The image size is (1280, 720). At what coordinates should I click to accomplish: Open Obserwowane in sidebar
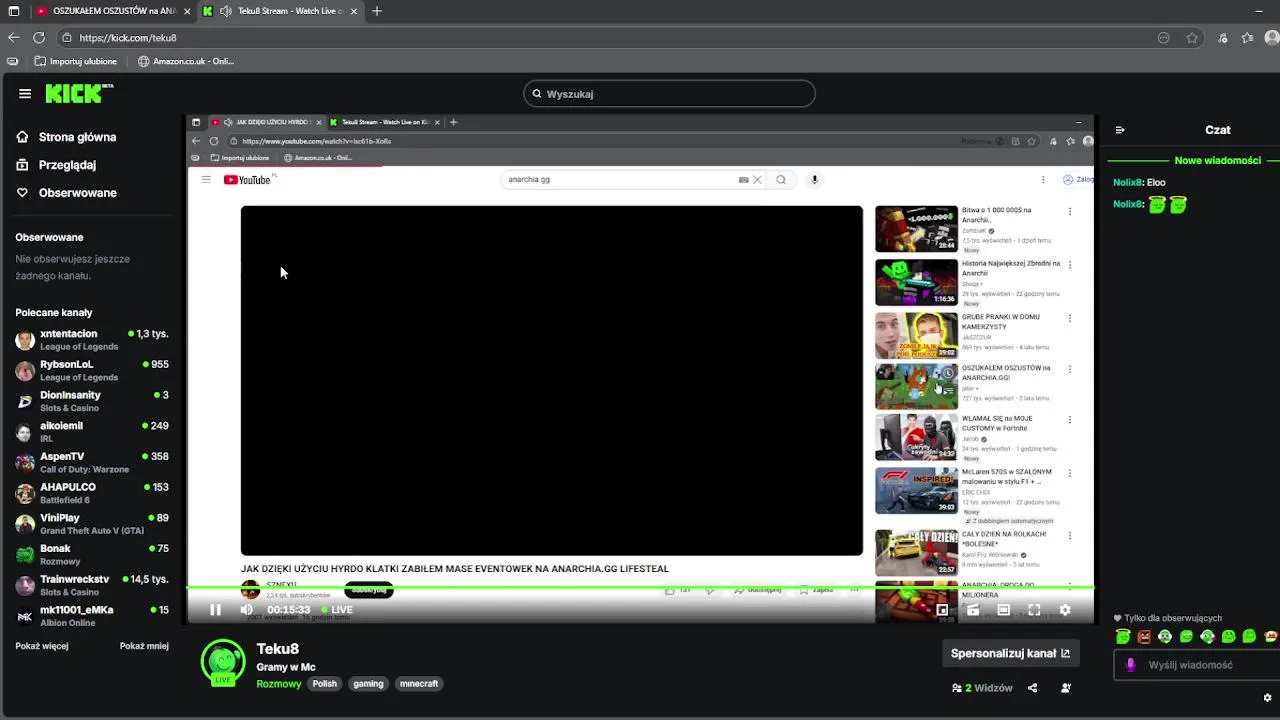click(x=66, y=193)
